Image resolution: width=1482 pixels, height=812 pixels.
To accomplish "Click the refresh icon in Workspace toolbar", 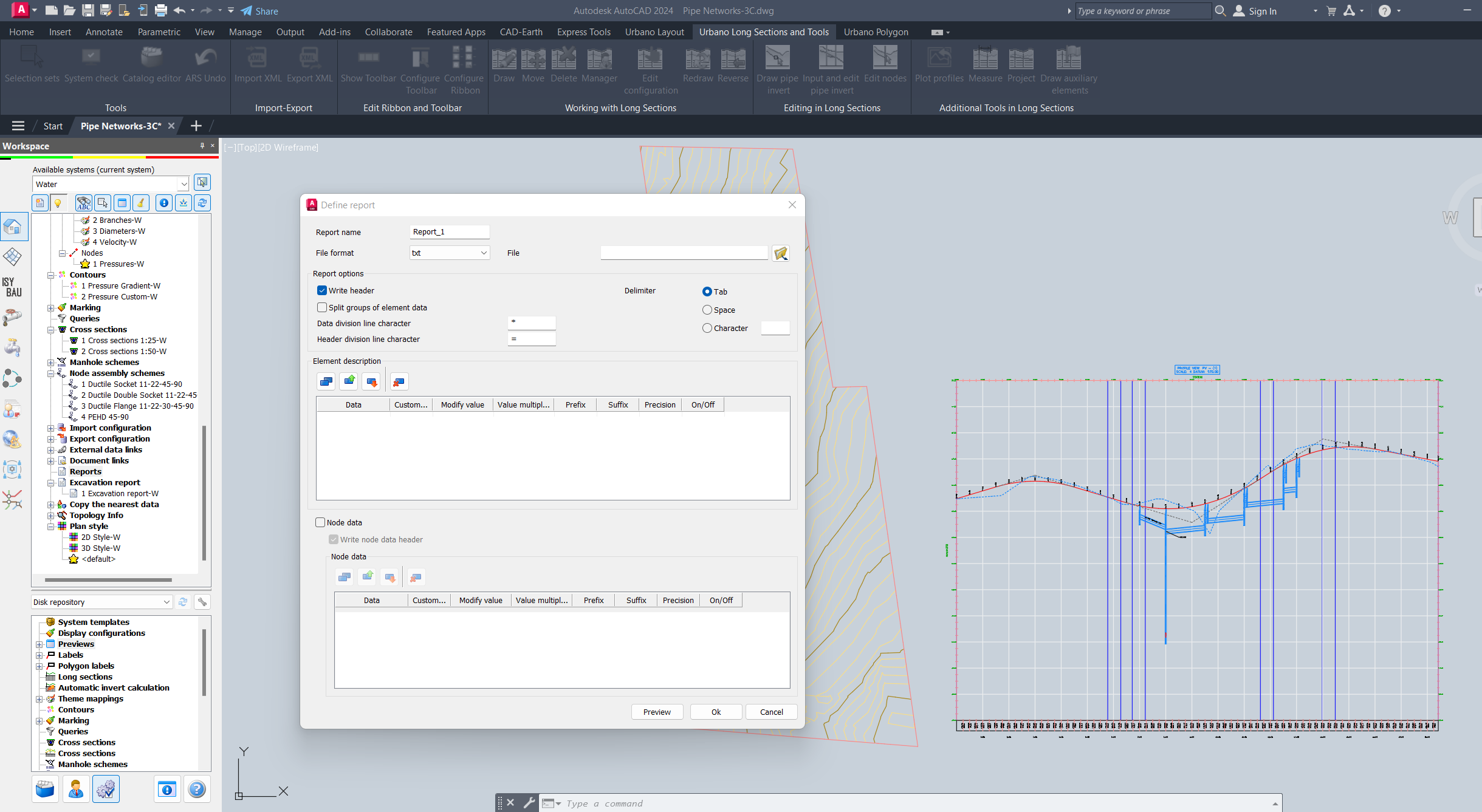I will (x=202, y=203).
